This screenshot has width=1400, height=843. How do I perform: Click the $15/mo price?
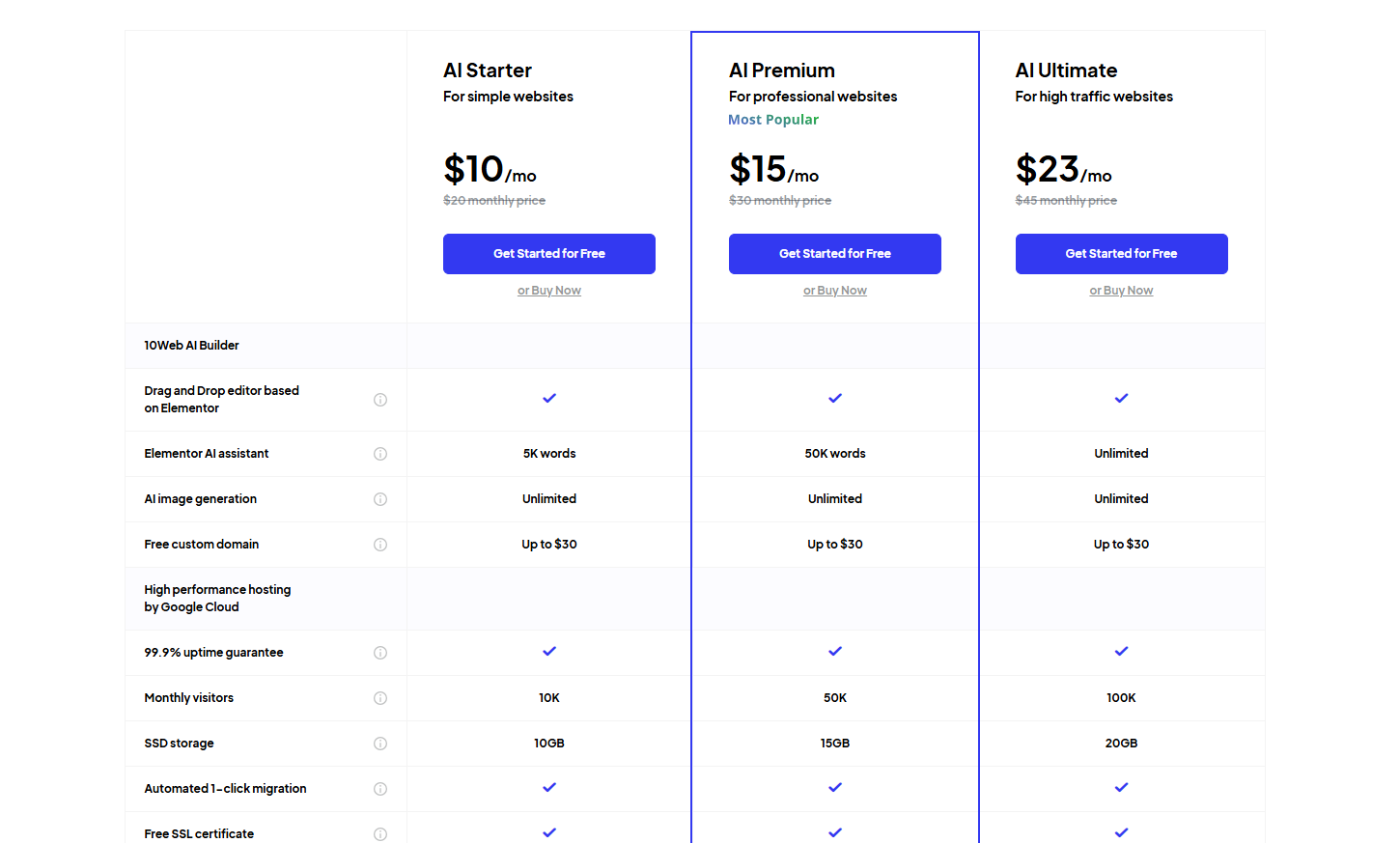click(774, 170)
